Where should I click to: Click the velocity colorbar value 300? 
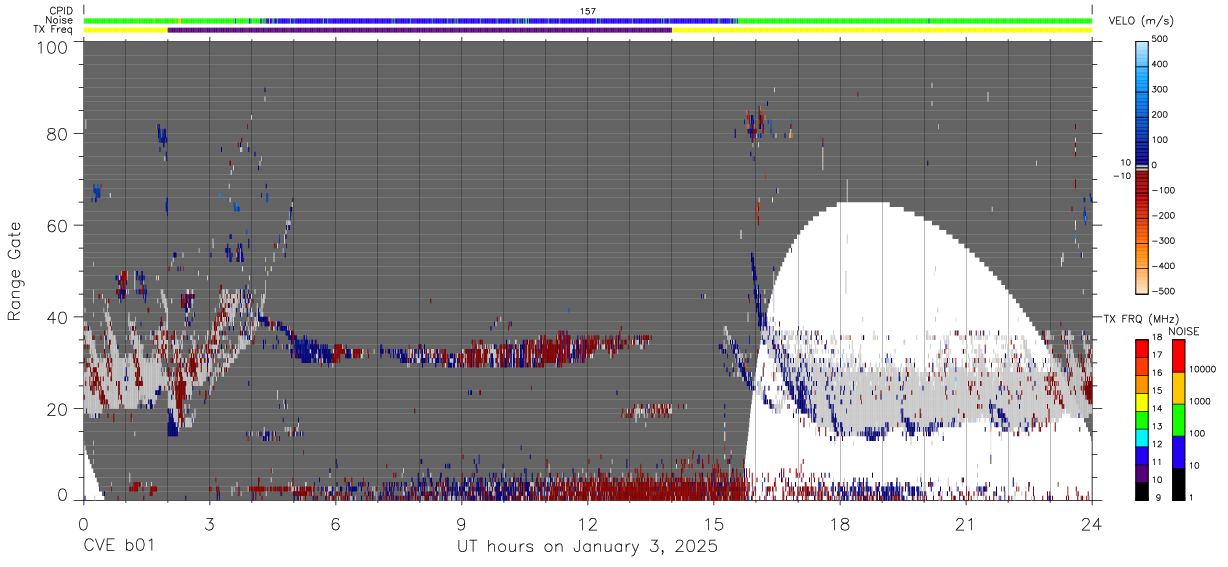(1160, 89)
